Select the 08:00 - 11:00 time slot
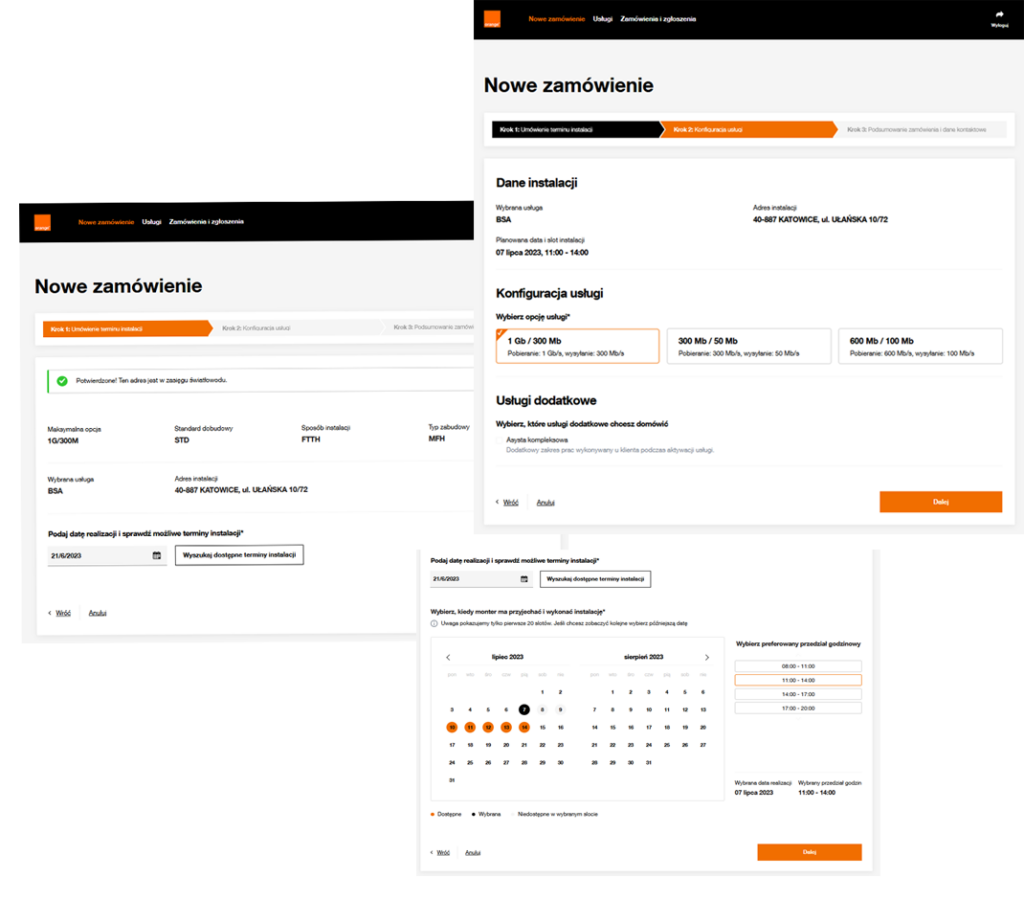 [x=798, y=666]
